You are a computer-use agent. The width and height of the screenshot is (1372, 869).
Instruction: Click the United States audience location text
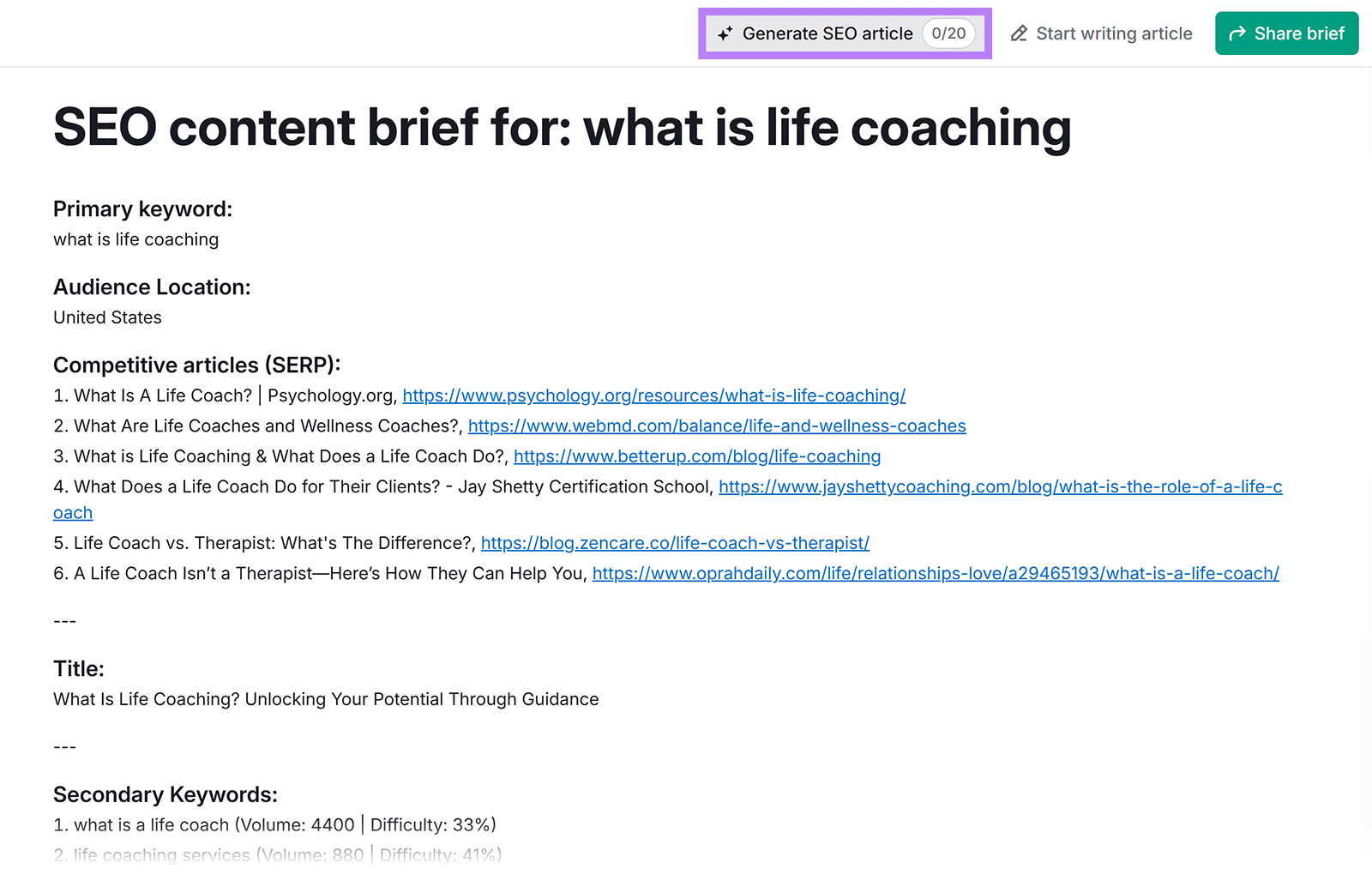[x=106, y=317]
